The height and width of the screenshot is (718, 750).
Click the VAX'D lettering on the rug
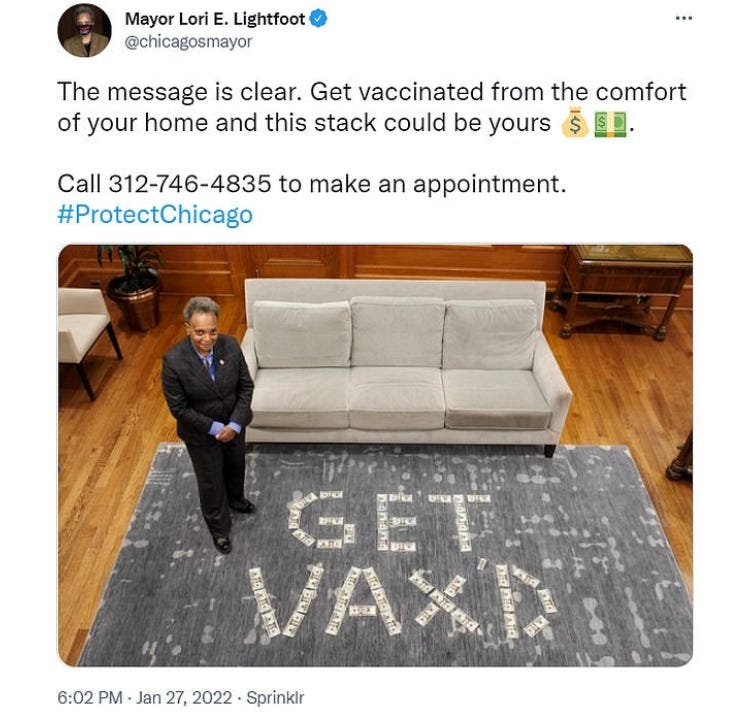coord(402,599)
